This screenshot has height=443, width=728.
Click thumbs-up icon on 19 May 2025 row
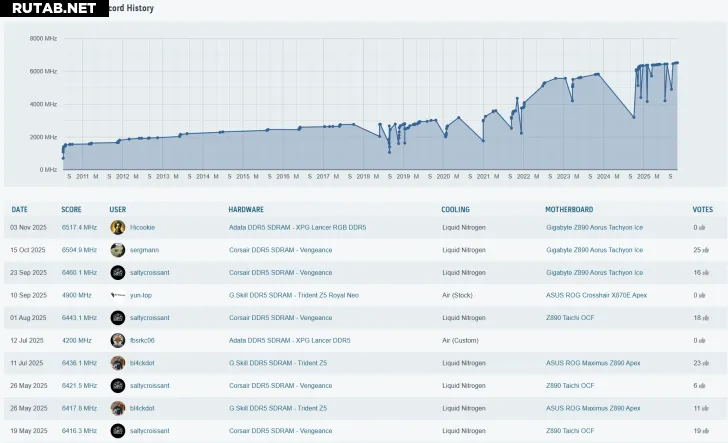point(704,431)
